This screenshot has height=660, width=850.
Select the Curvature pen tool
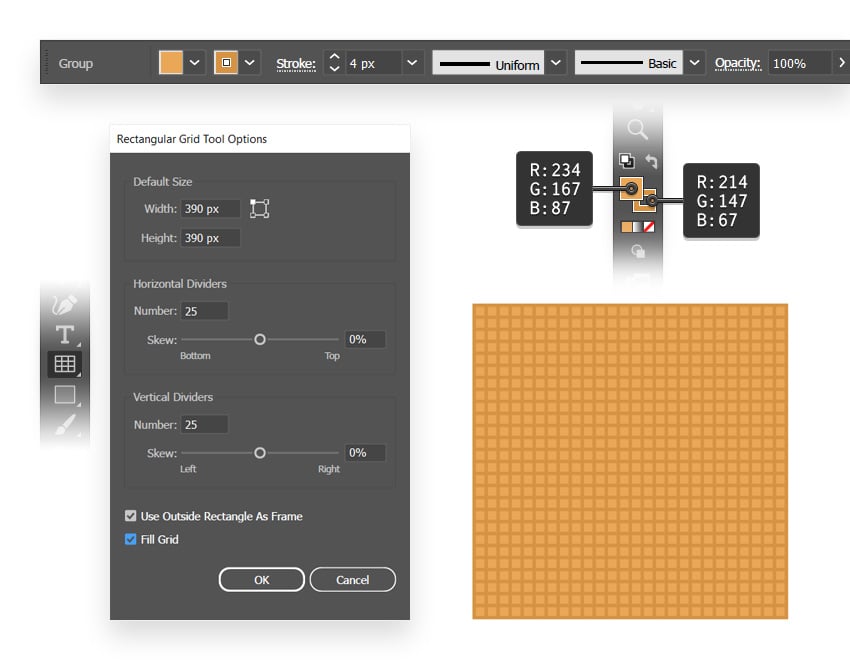click(65, 305)
